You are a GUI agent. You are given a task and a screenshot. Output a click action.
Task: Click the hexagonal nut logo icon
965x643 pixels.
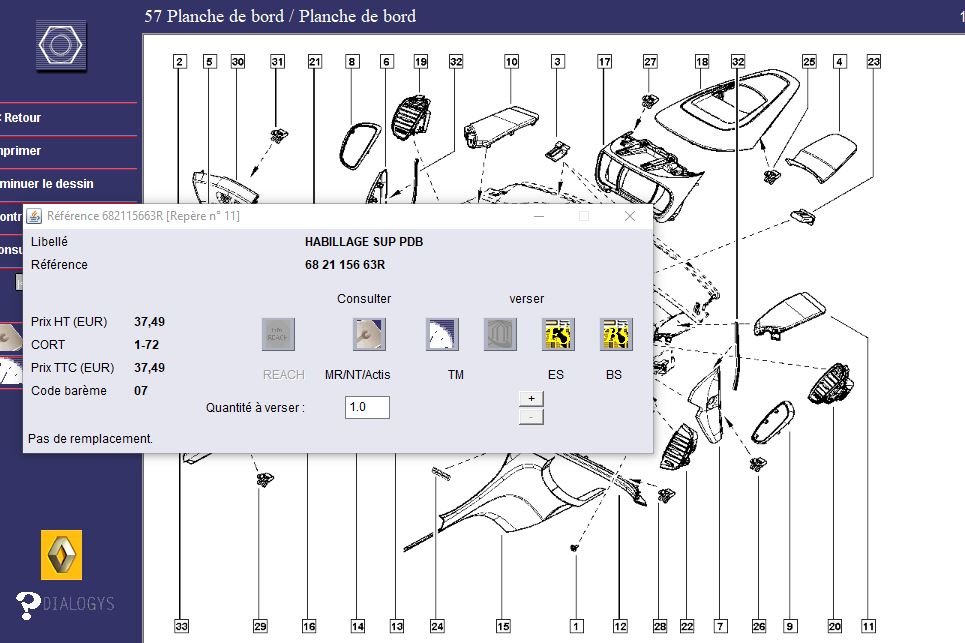point(62,45)
